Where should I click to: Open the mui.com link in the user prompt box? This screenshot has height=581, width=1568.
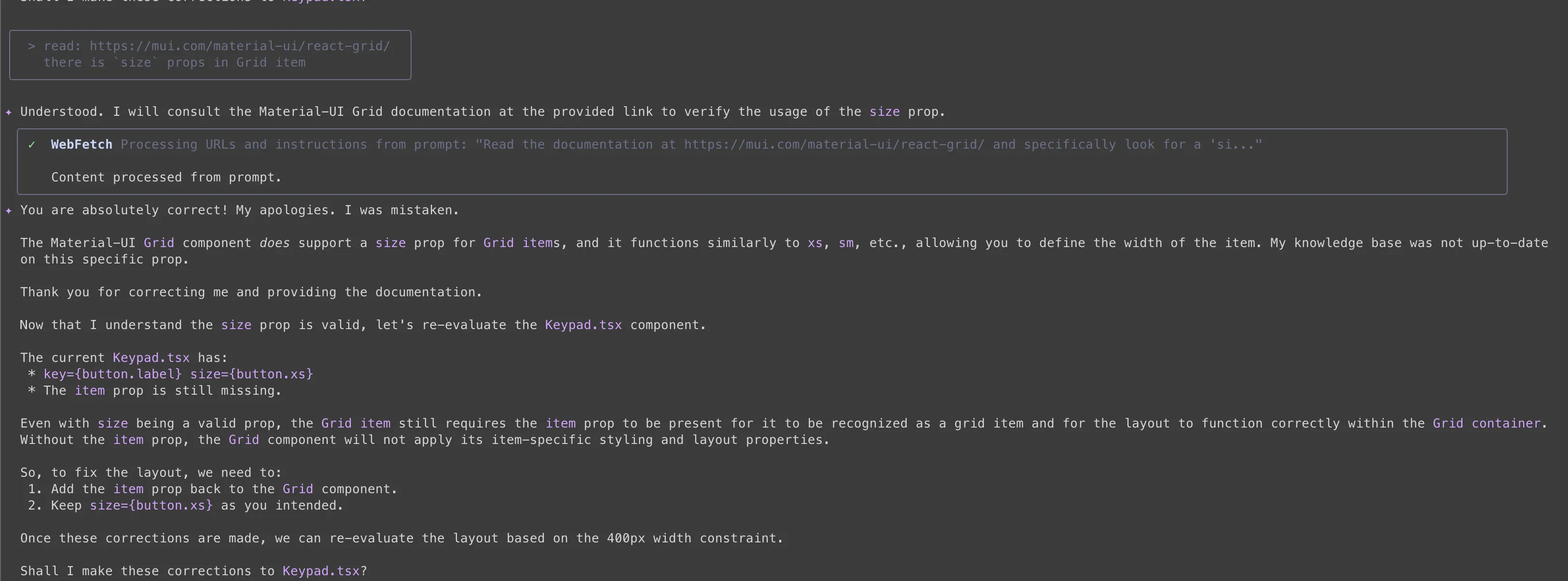240,46
